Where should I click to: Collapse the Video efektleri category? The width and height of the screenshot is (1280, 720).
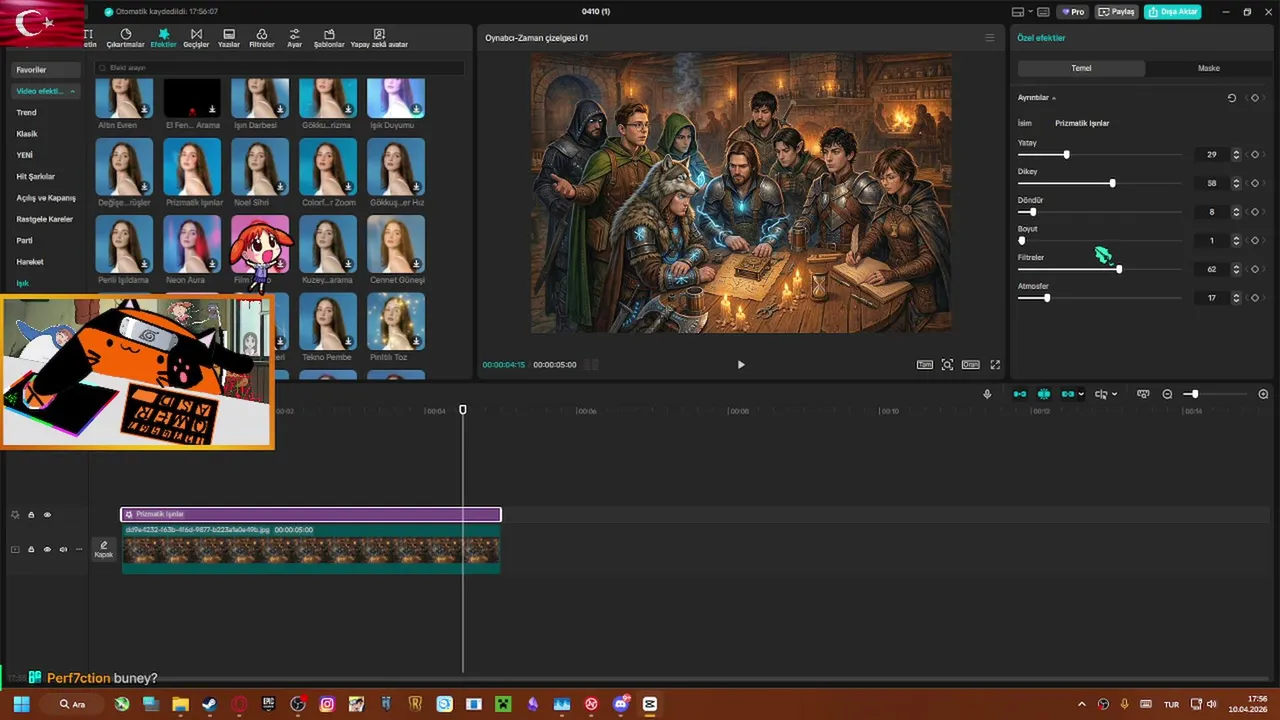click(72, 91)
